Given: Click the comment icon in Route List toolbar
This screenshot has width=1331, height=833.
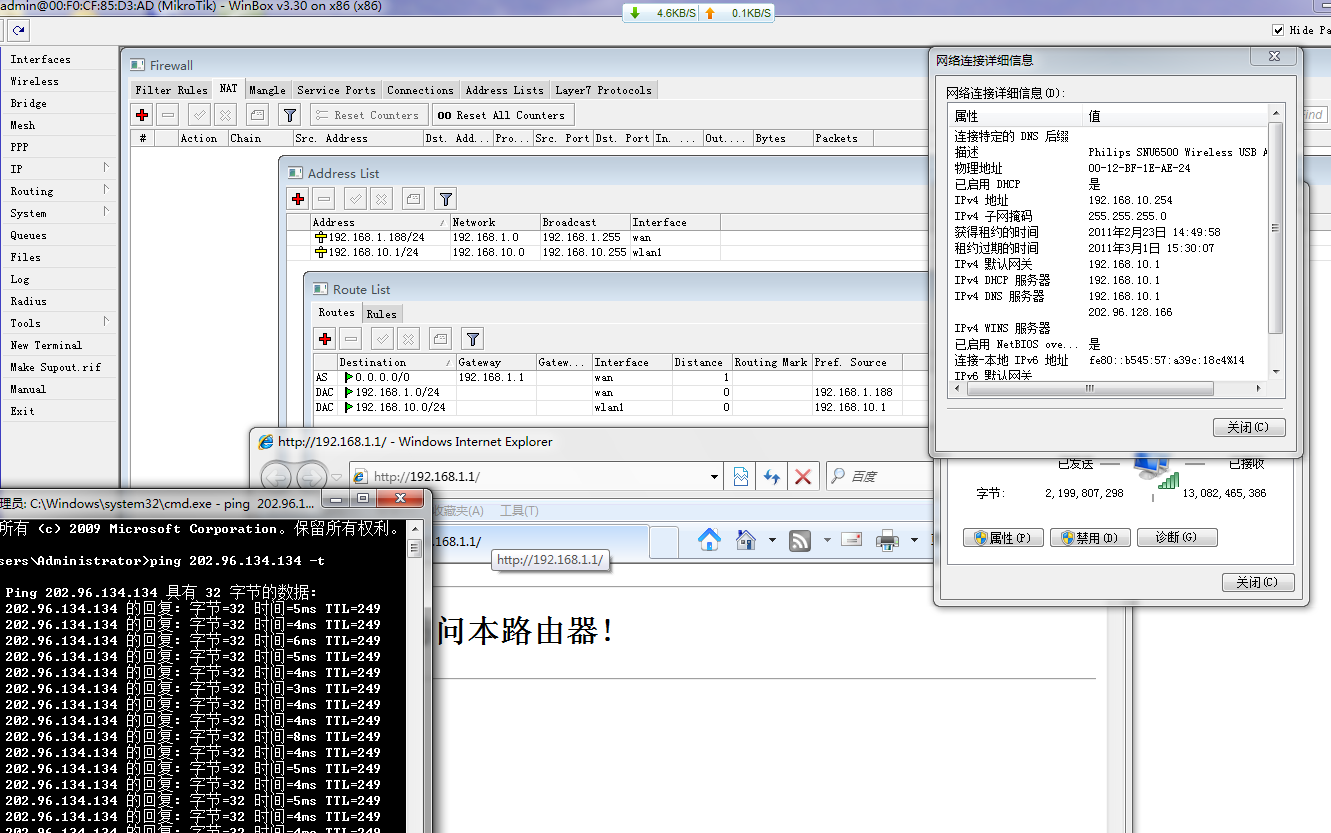Looking at the screenshot, I should click(x=440, y=339).
